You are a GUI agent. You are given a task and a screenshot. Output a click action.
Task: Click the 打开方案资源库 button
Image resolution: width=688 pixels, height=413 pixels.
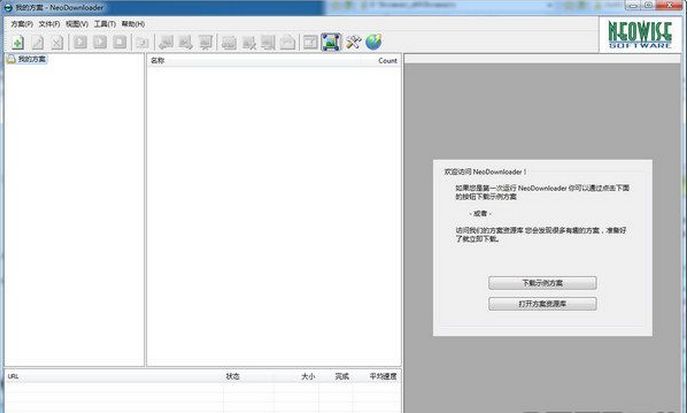[x=542, y=304]
